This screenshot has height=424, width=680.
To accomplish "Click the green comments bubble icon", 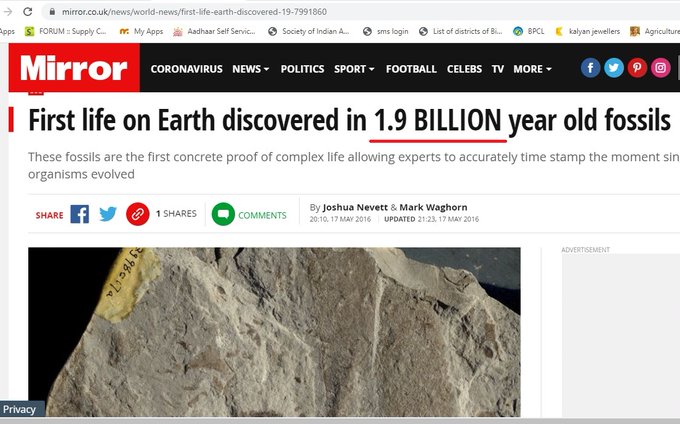I will tap(223, 214).
